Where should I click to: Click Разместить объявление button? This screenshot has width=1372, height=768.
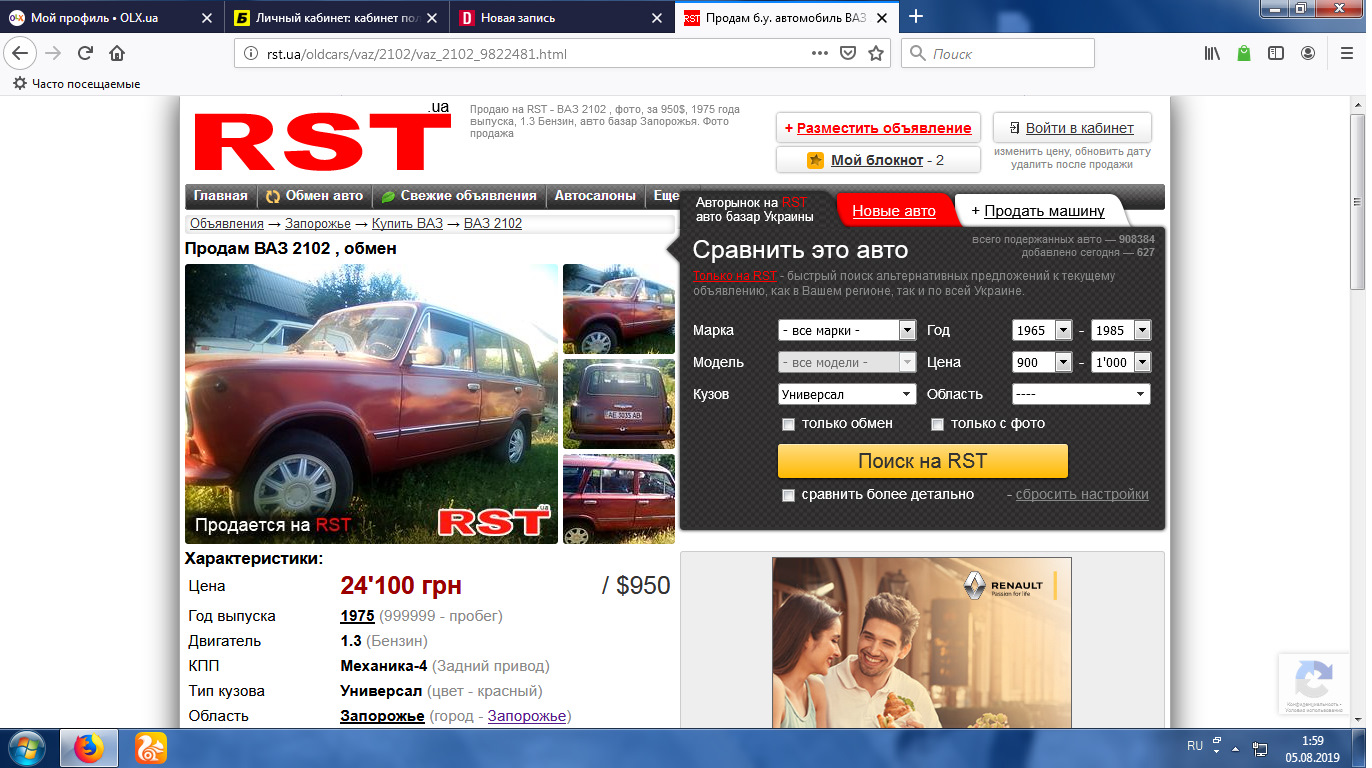coord(878,128)
